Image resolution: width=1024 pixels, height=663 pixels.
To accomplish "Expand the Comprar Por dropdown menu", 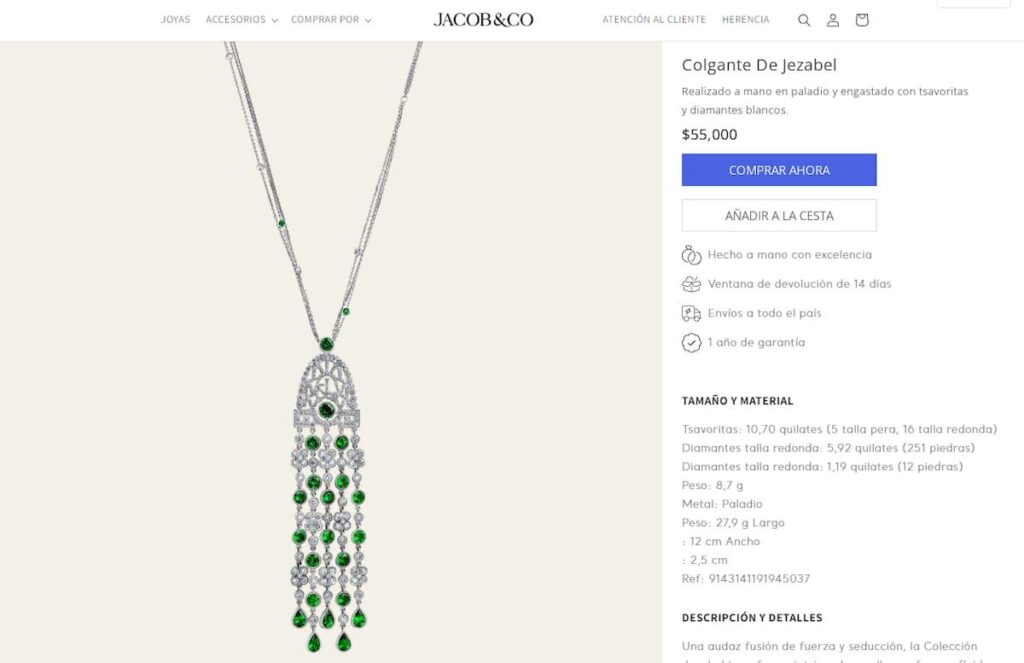I will click(x=330, y=20).
